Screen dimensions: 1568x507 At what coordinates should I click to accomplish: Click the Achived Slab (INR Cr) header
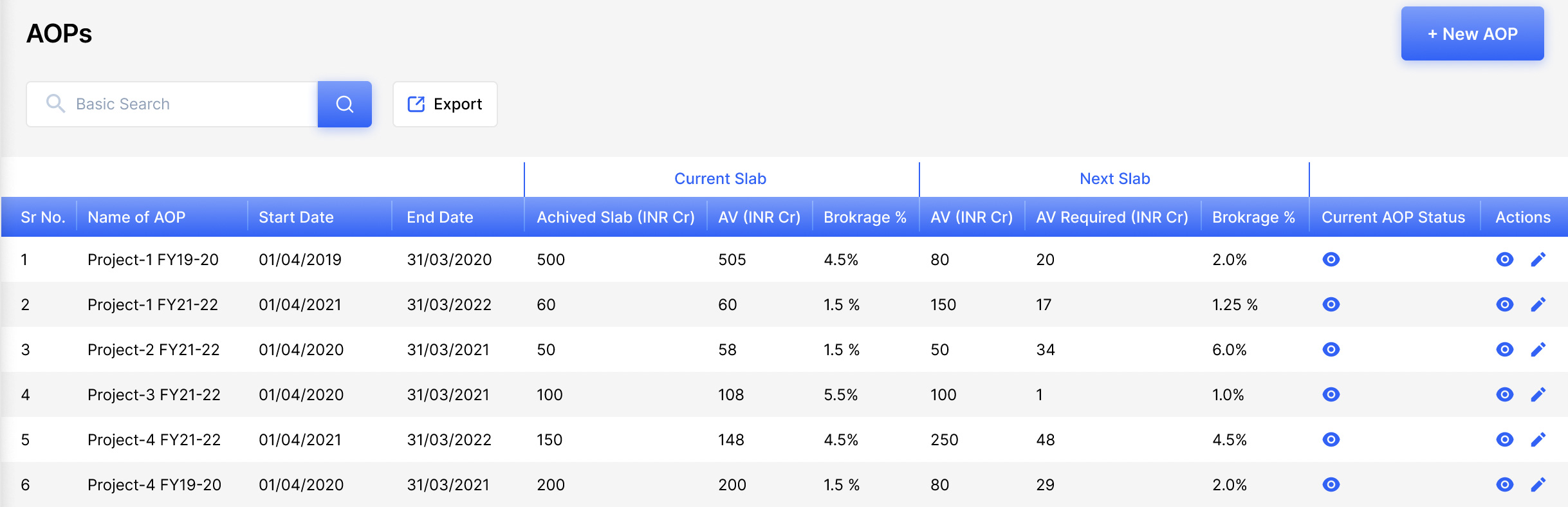(616, 217)
